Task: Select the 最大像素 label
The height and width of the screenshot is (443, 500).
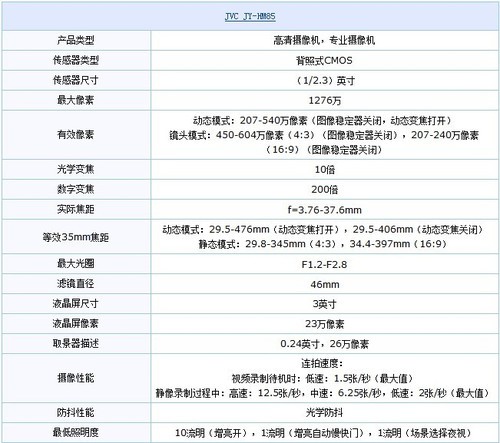Action: [x=76, y=100]
